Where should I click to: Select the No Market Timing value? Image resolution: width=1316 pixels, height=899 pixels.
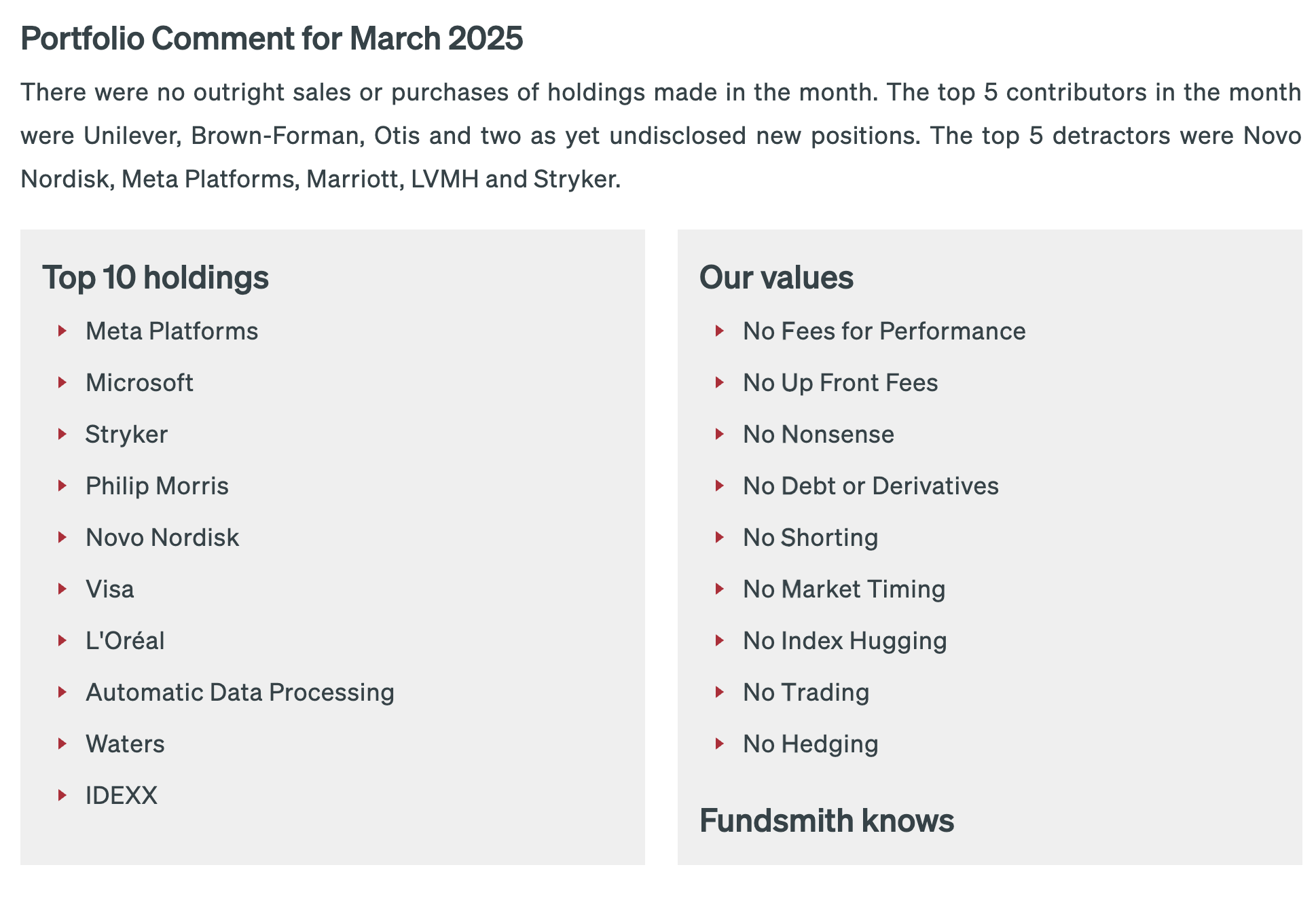tap(844, 589)
